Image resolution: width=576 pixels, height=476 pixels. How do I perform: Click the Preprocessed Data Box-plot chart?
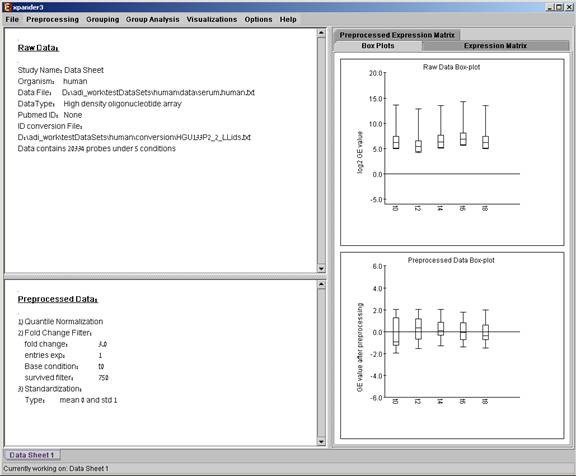[452, 345]
